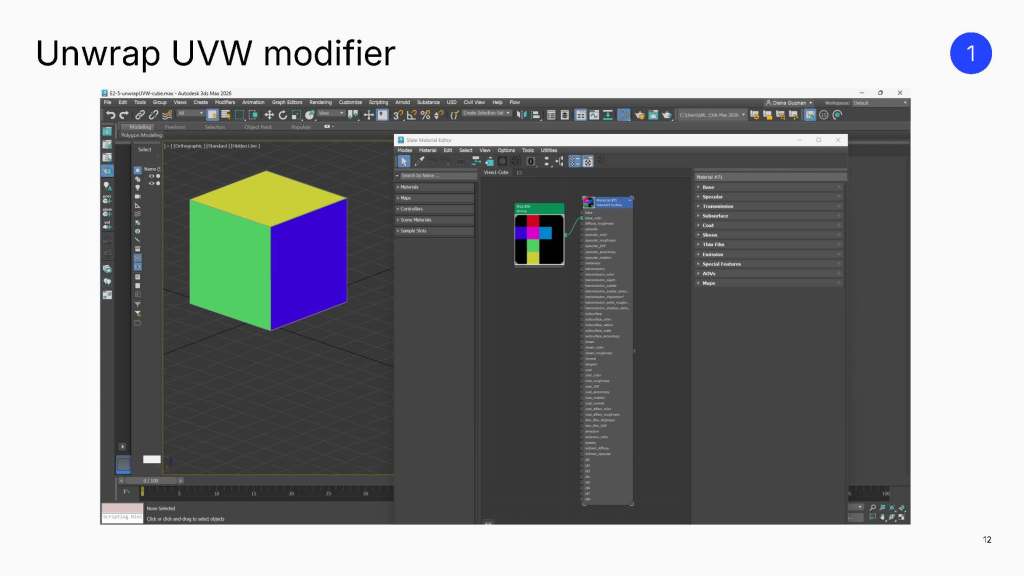Viewport: 1024px width, 576px height.
Task: Click the Undo arrow icon
Action: [110, 115]
